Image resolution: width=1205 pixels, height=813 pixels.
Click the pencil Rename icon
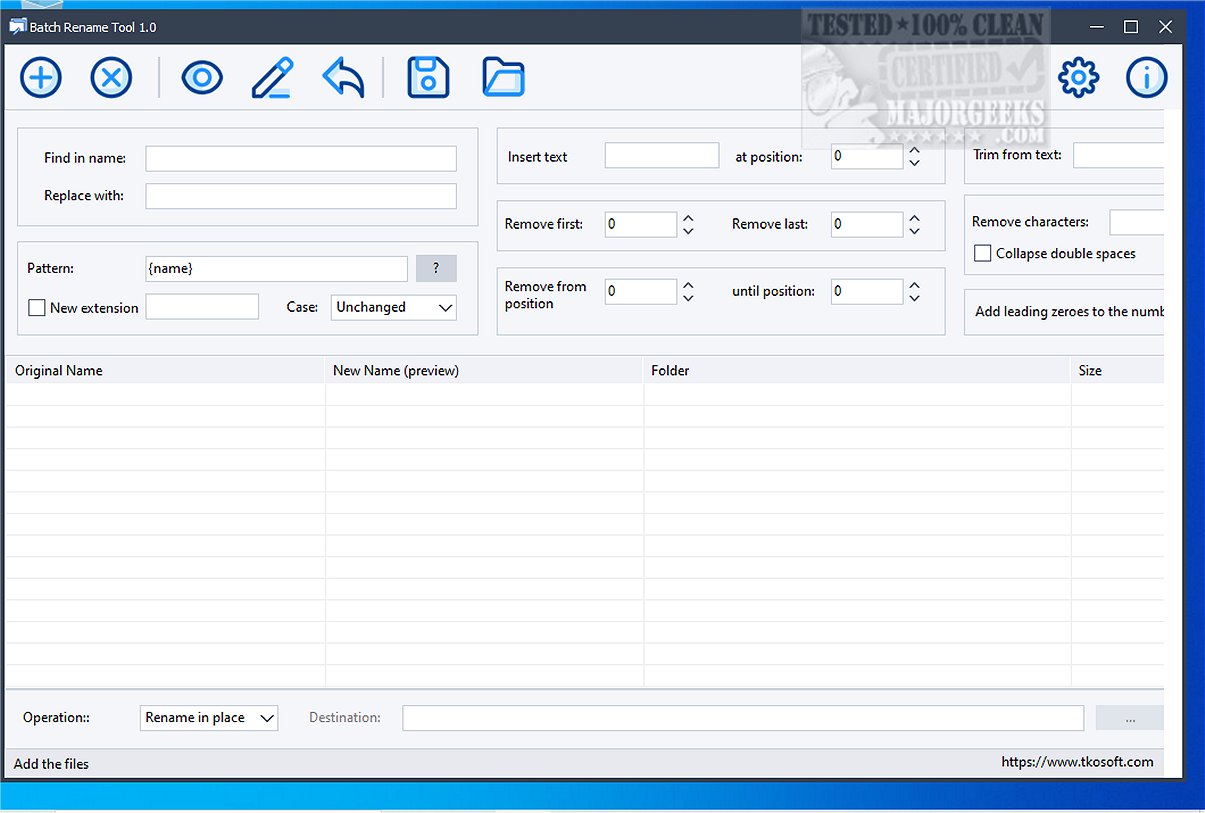point(272,77)
